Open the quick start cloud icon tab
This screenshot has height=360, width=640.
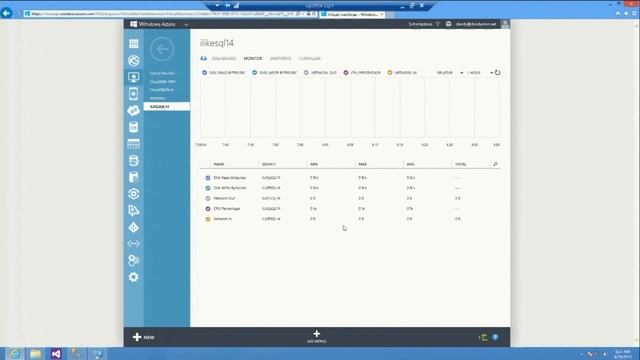click(203, 58)
